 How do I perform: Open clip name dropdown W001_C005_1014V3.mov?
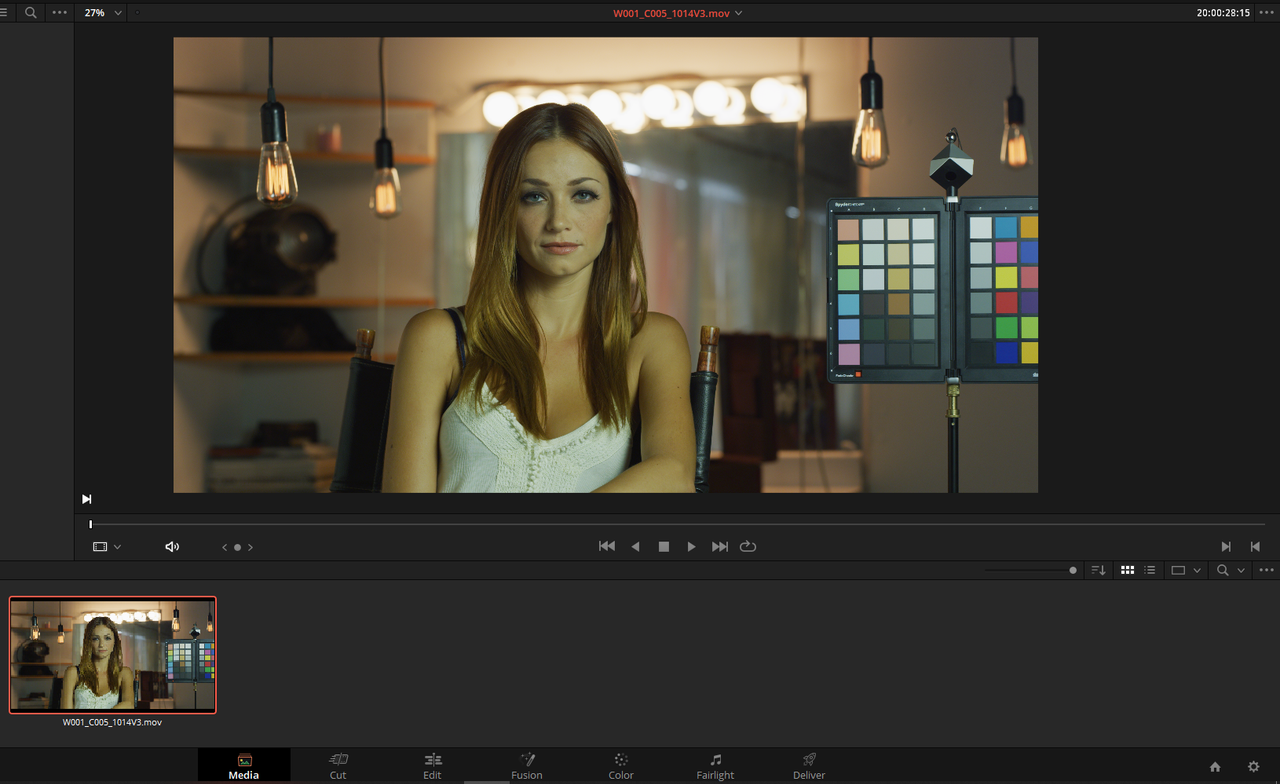[677, 13]
